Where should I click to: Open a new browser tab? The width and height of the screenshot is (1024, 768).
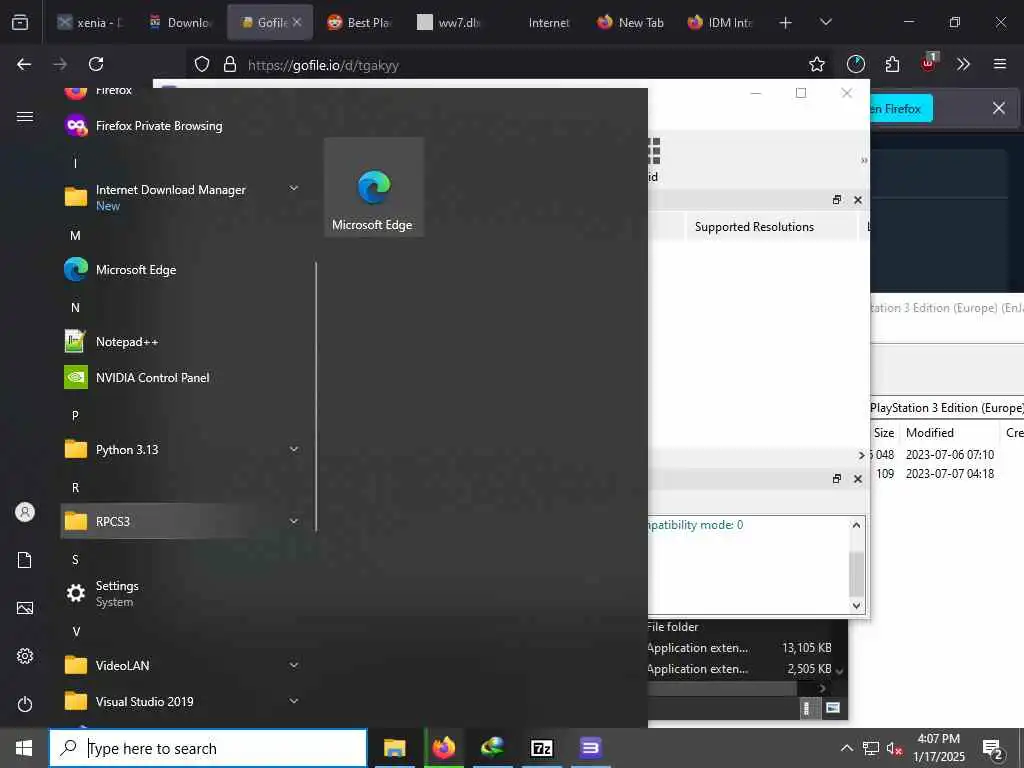(786, 23)
